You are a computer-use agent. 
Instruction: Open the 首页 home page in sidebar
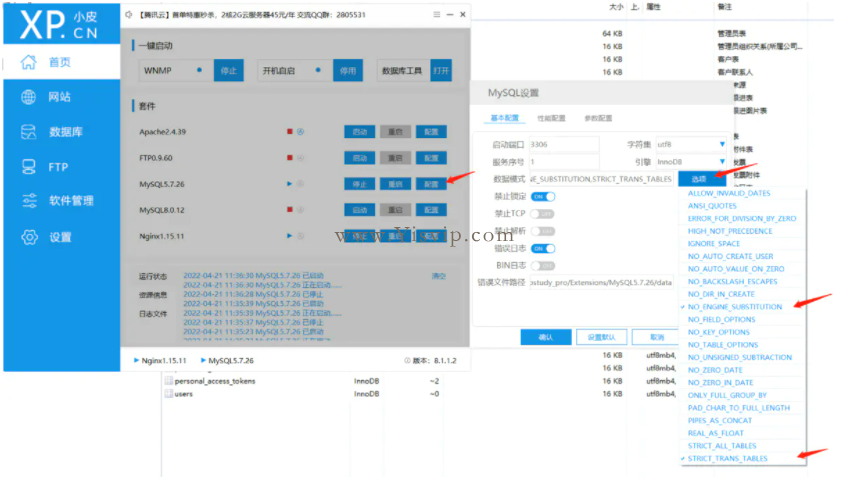62,62
